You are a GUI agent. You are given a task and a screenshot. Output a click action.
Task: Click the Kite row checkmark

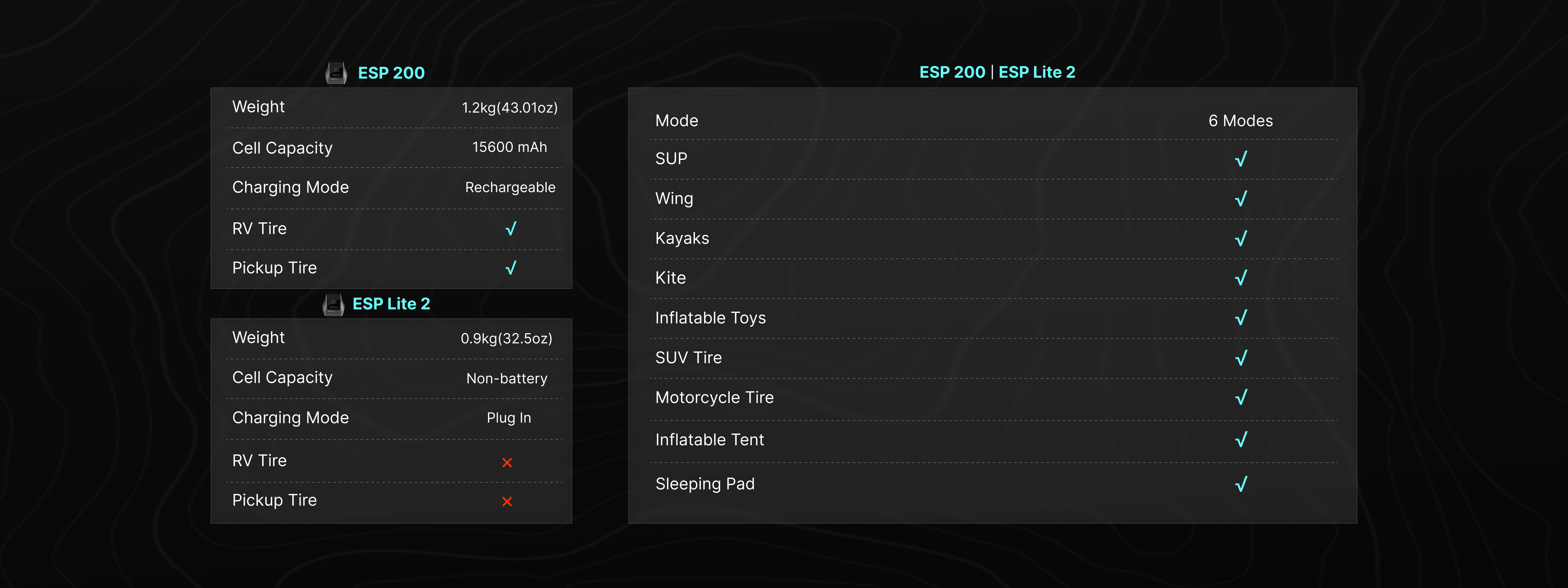pyautogui.click(x=1241, y=277)
